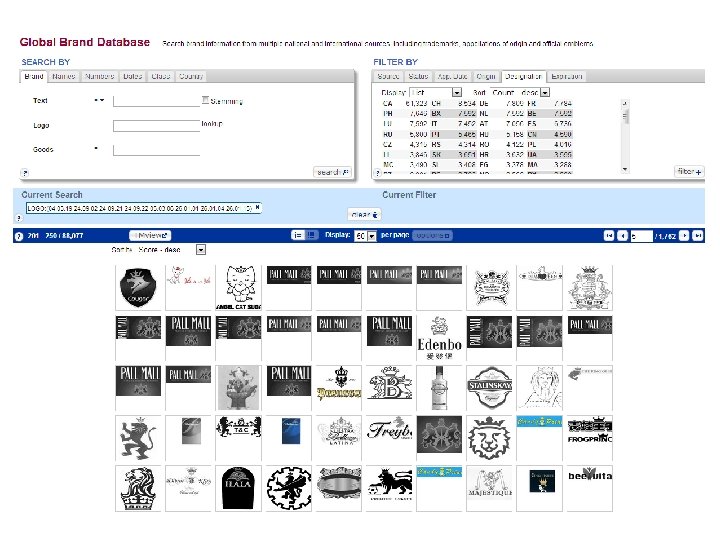Select the Dates search tab
The width and height of the screenshot is (720, 540).
click(133, 76)
